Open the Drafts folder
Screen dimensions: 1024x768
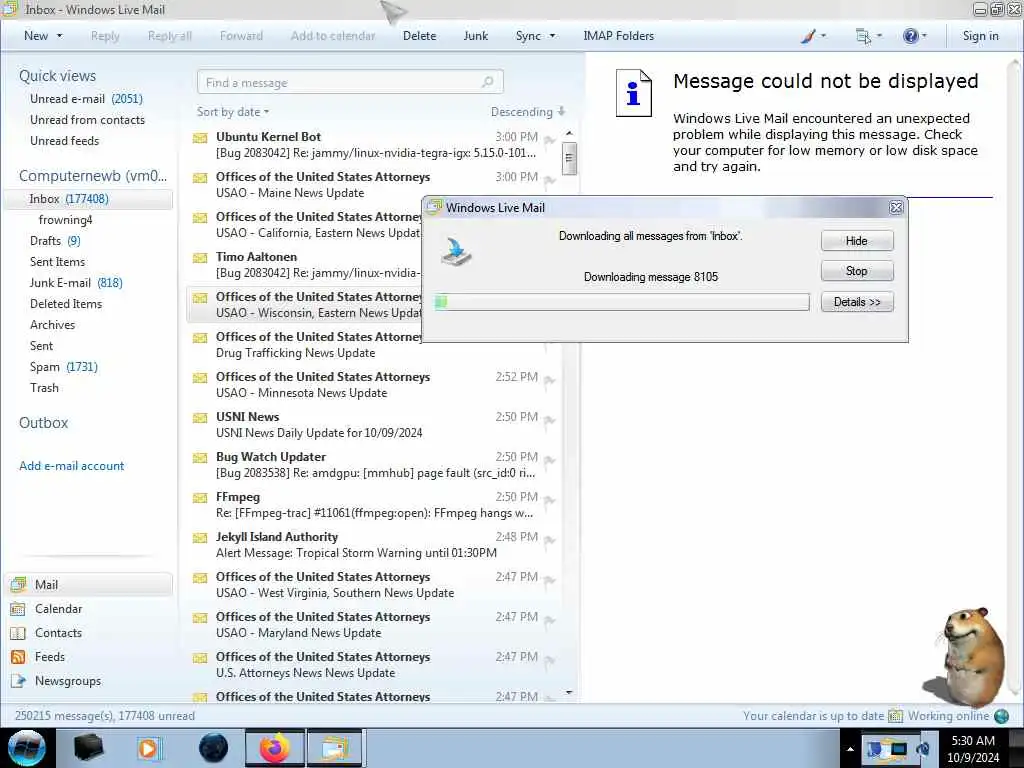55,240
